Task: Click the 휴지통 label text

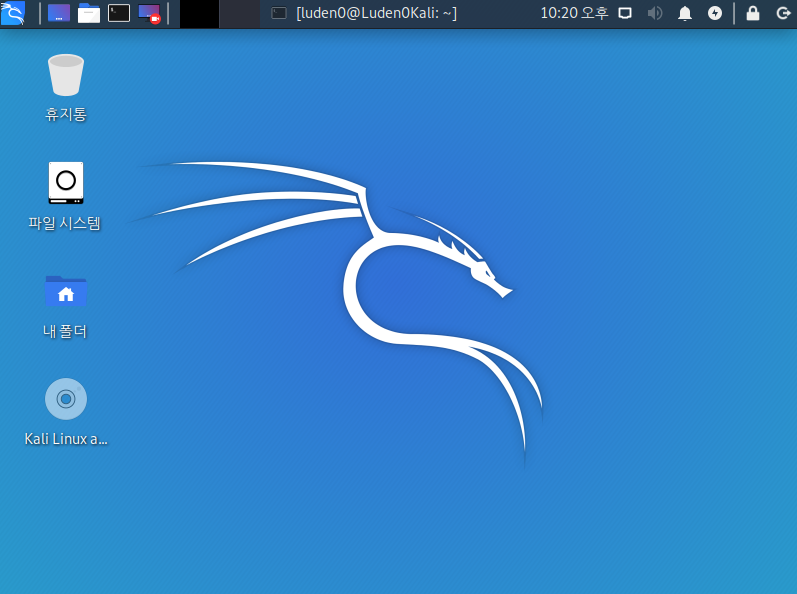Action: pos(66,114)
